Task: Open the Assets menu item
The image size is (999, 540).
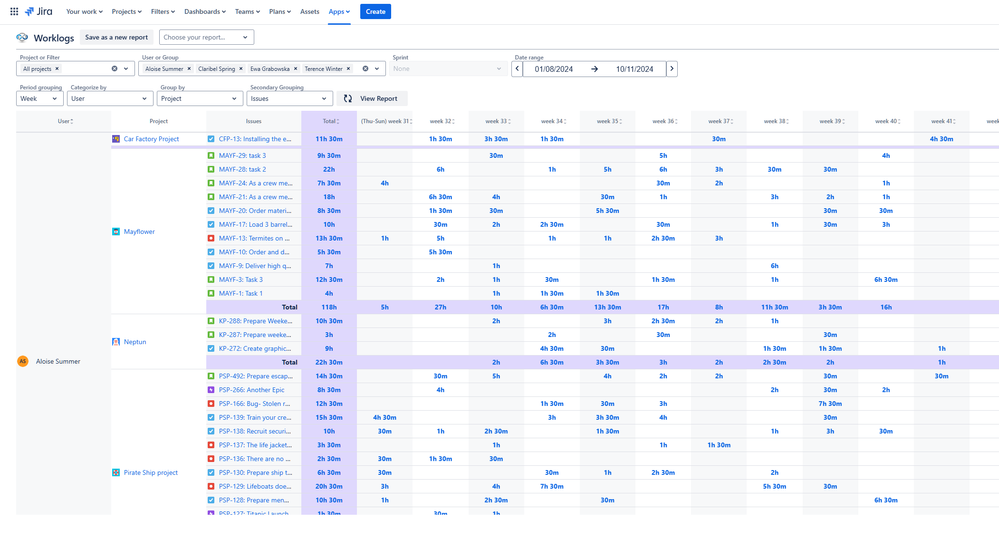Action: pyautogui.click(x=310, y=12)
